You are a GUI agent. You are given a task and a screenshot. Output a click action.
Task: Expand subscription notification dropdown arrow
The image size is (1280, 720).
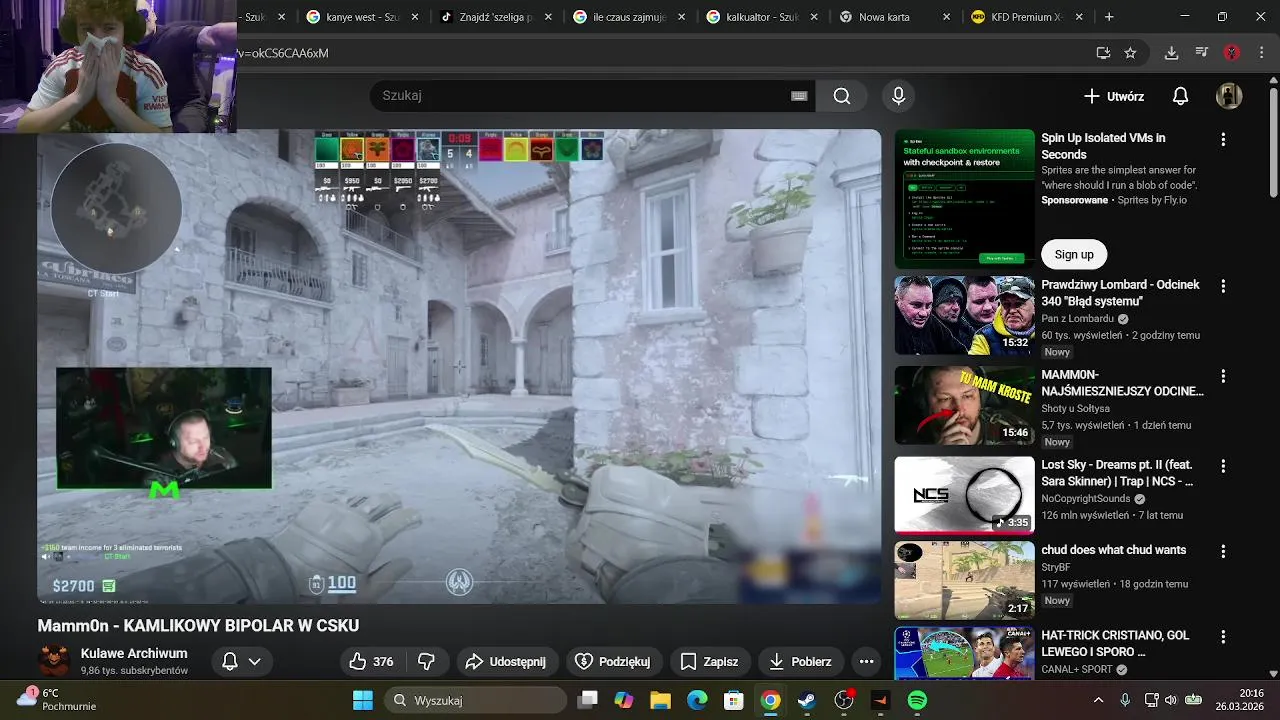point(254,662)
